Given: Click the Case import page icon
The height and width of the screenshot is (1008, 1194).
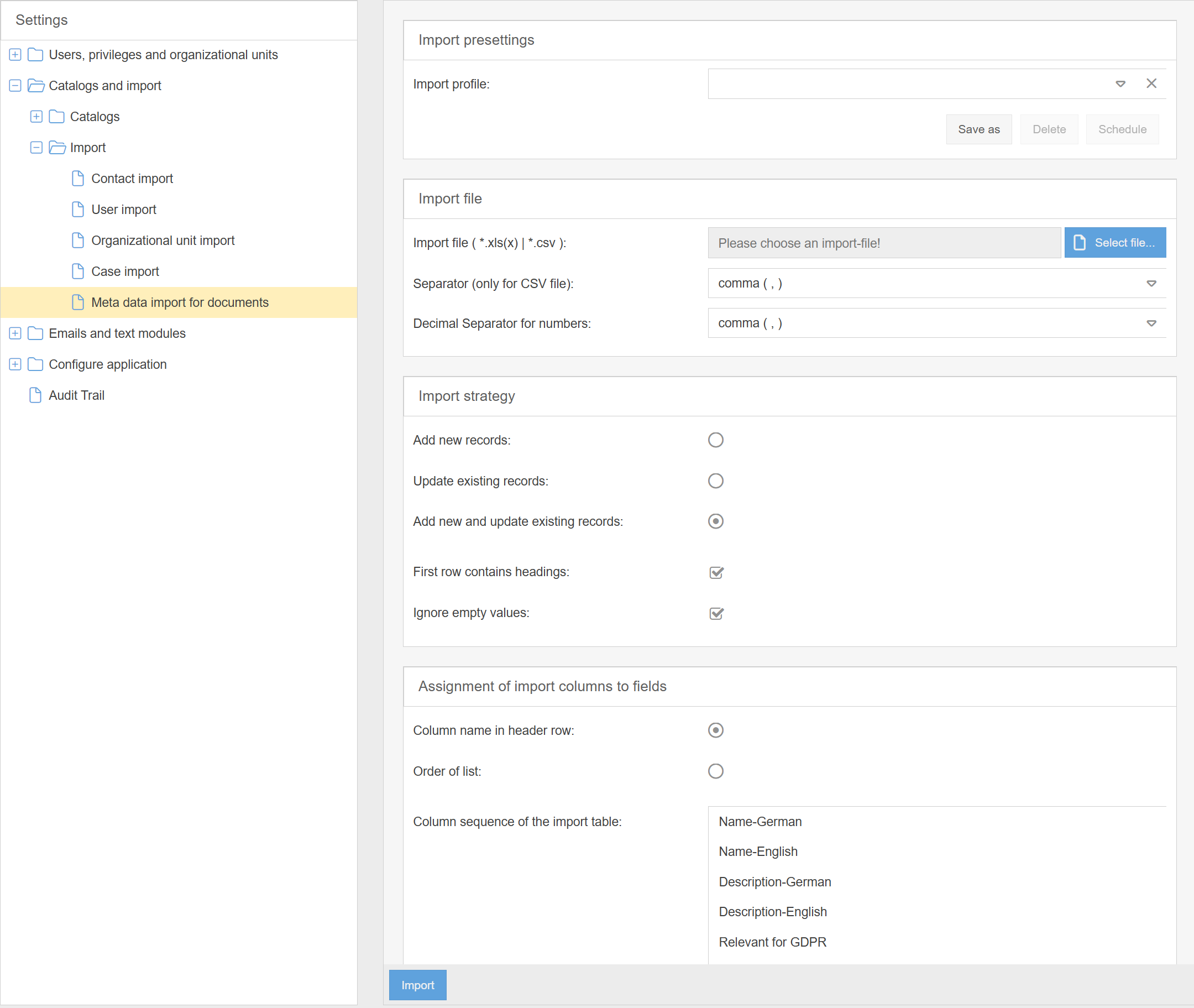Looking at the screenshot, I should [78, 271].
